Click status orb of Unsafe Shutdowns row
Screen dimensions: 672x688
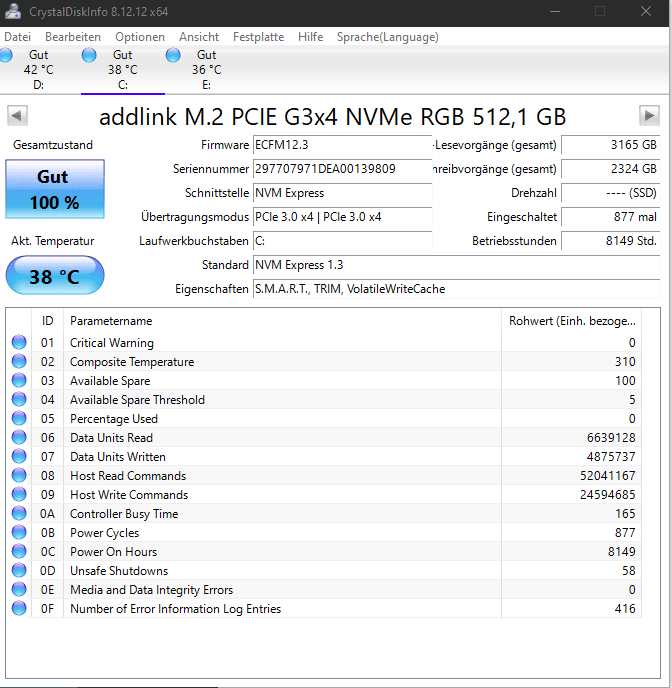coord(19,570)
